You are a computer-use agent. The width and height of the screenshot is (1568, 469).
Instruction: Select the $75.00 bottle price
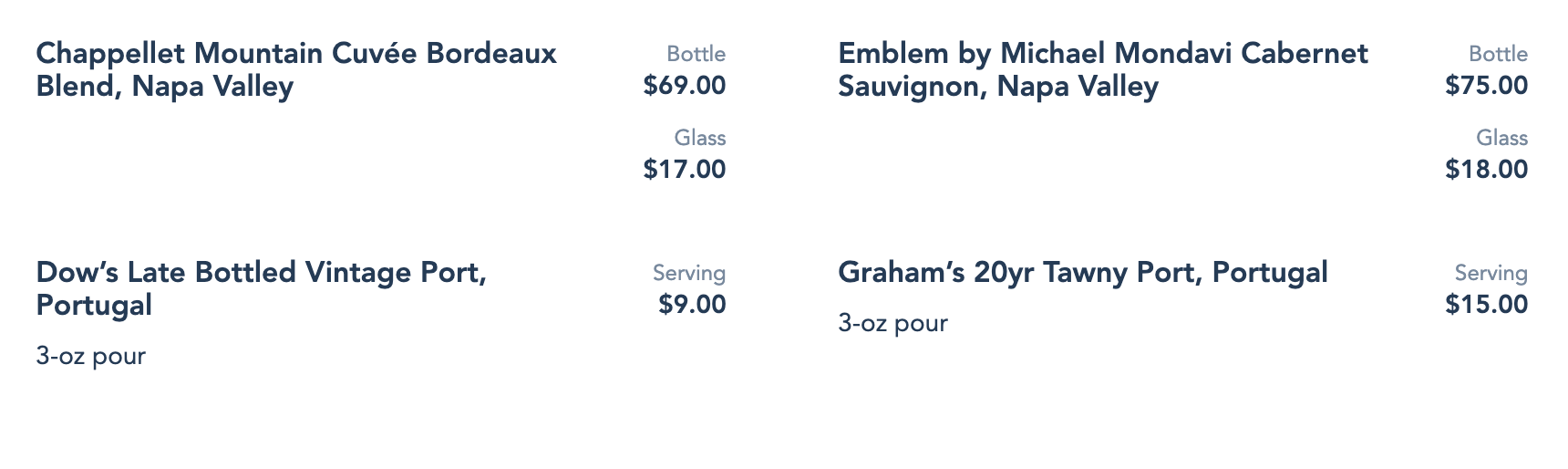[1486, 86]
